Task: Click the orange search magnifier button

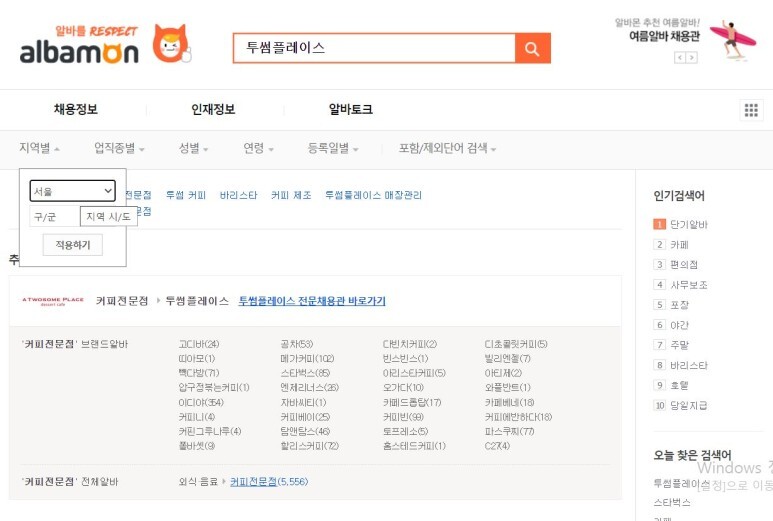Action: tap(532, 48)
